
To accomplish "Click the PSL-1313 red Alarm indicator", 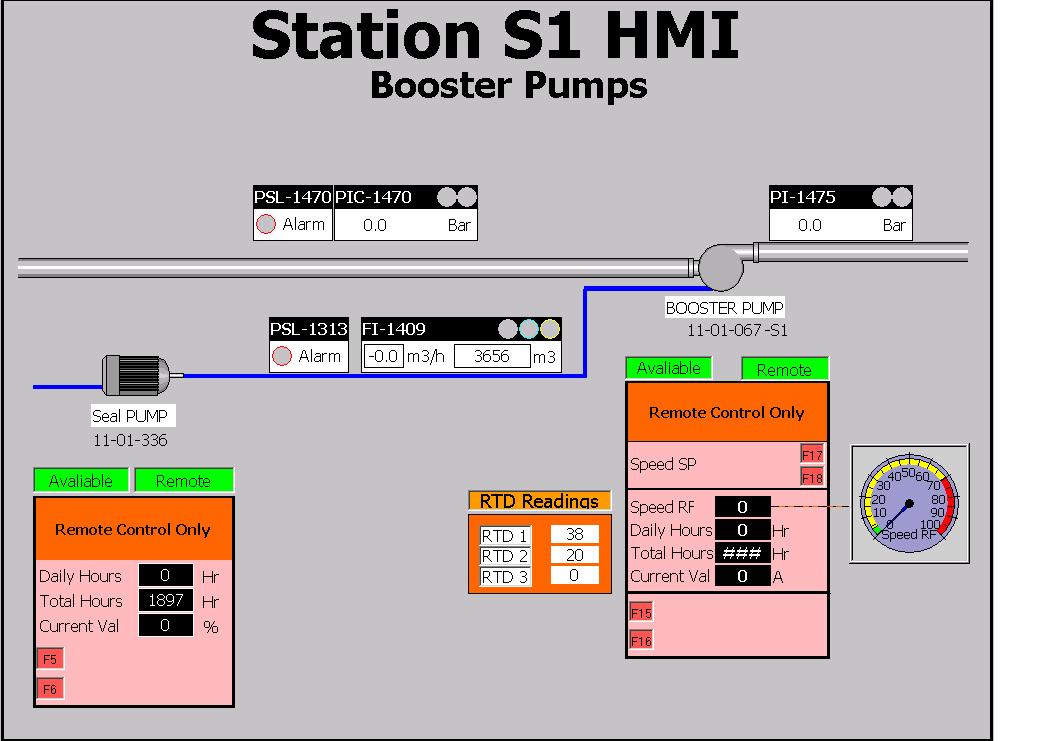I will click(282, 356).
